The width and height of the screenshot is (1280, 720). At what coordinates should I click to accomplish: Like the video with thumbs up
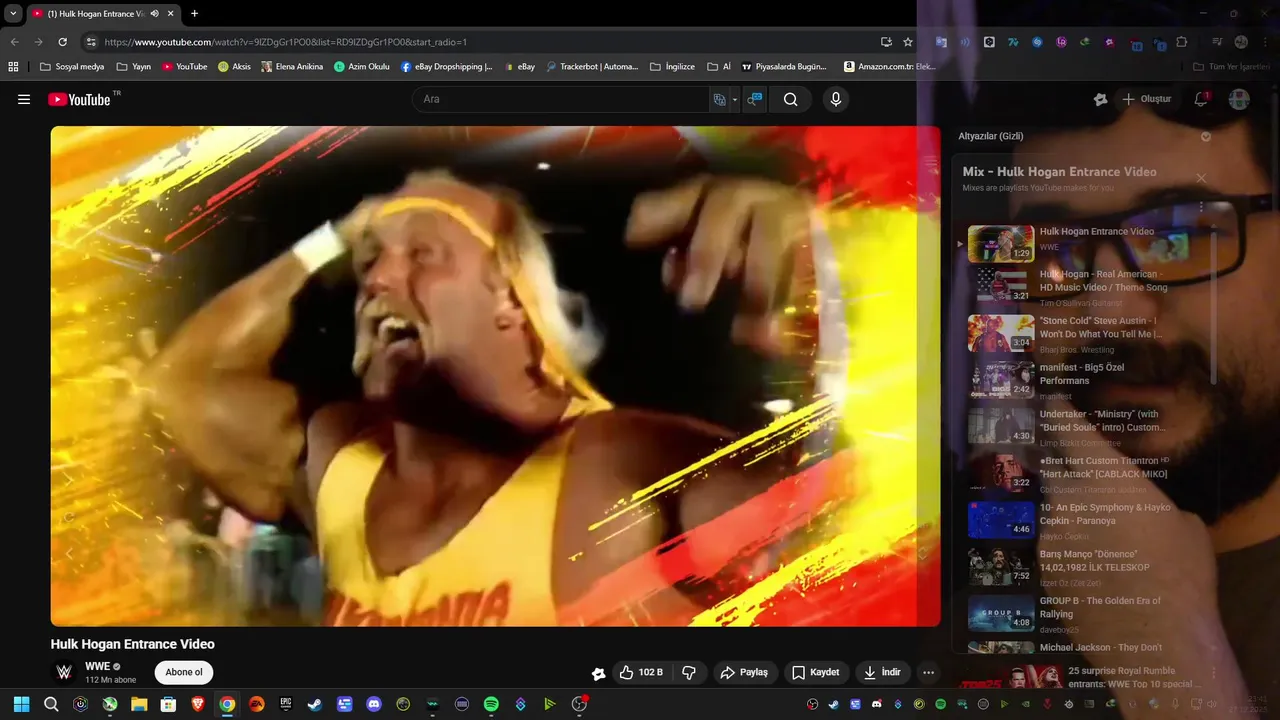pyautogui.click(x=641, y=673)
